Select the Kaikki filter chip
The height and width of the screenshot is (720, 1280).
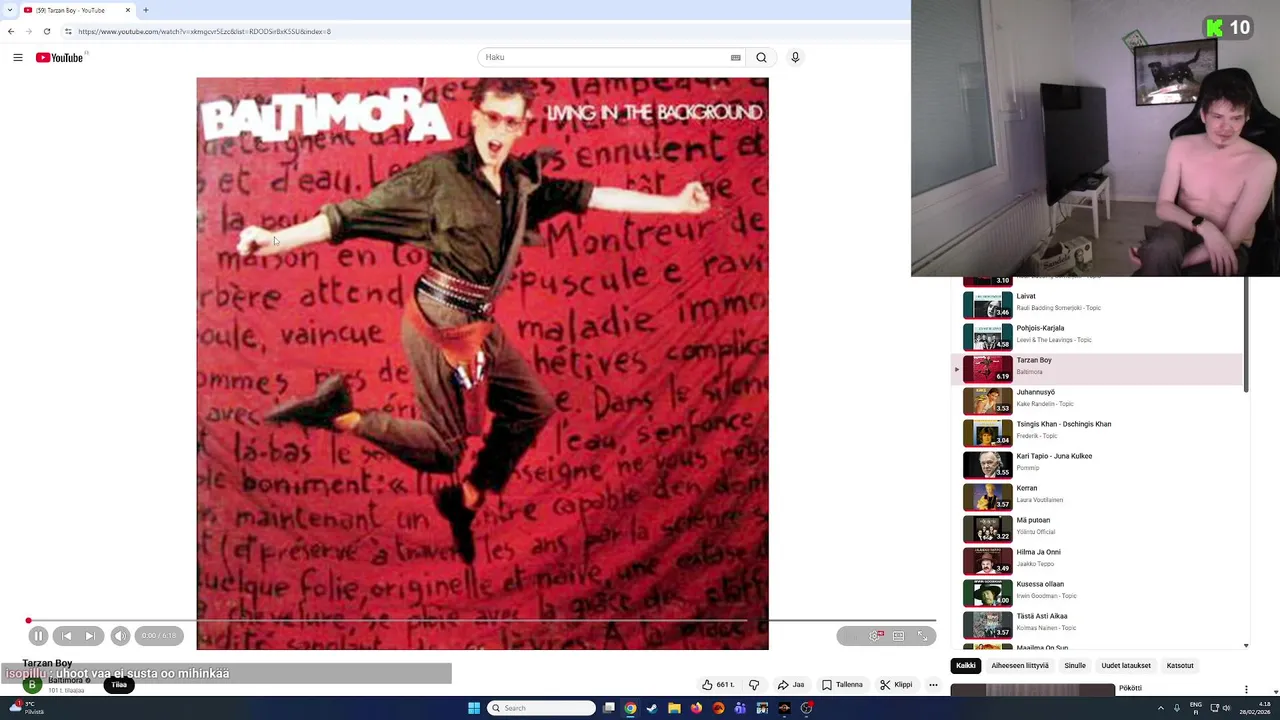point(965,666)
